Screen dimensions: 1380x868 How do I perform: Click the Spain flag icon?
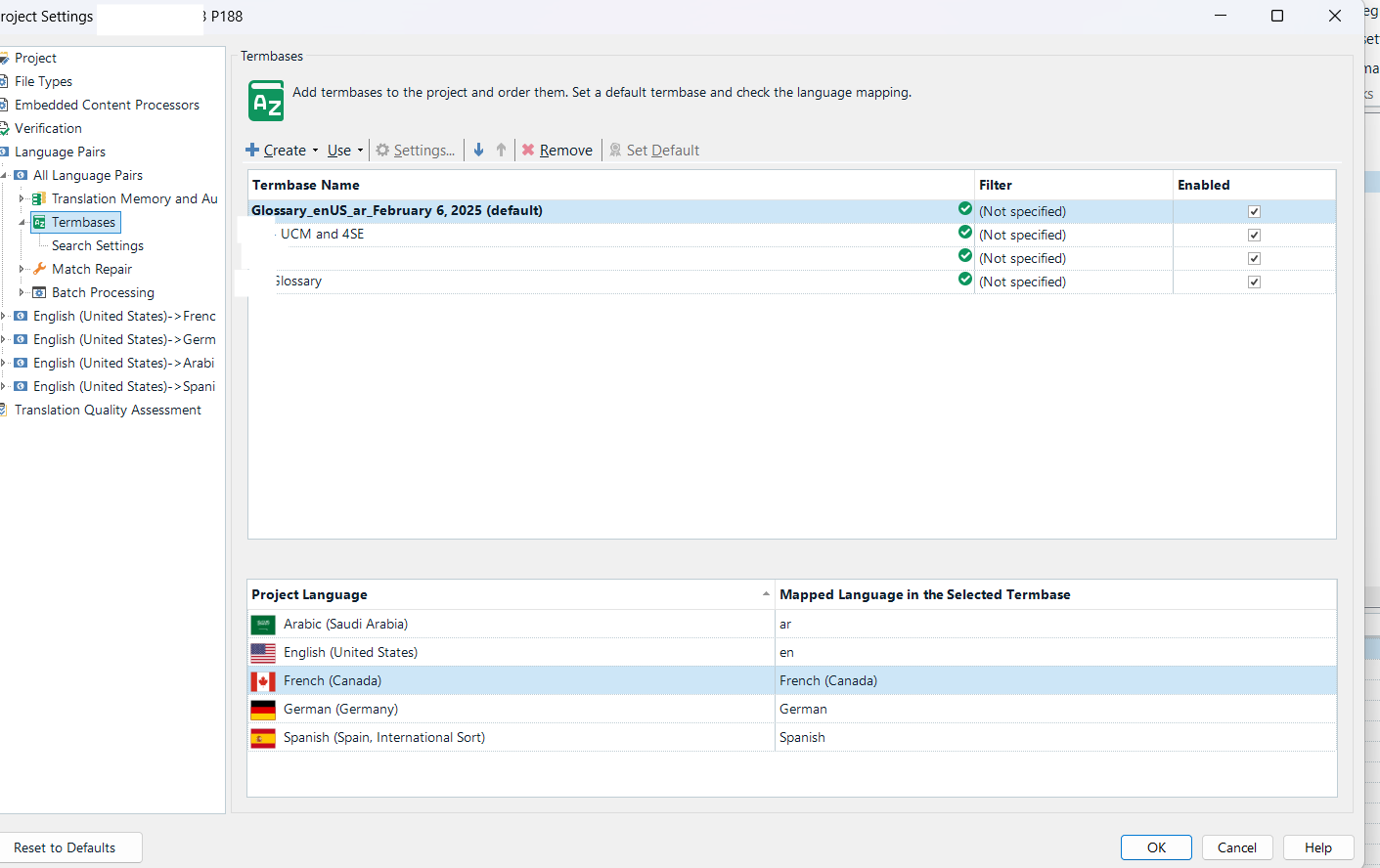pyautogui.click(x=263, y=738)
